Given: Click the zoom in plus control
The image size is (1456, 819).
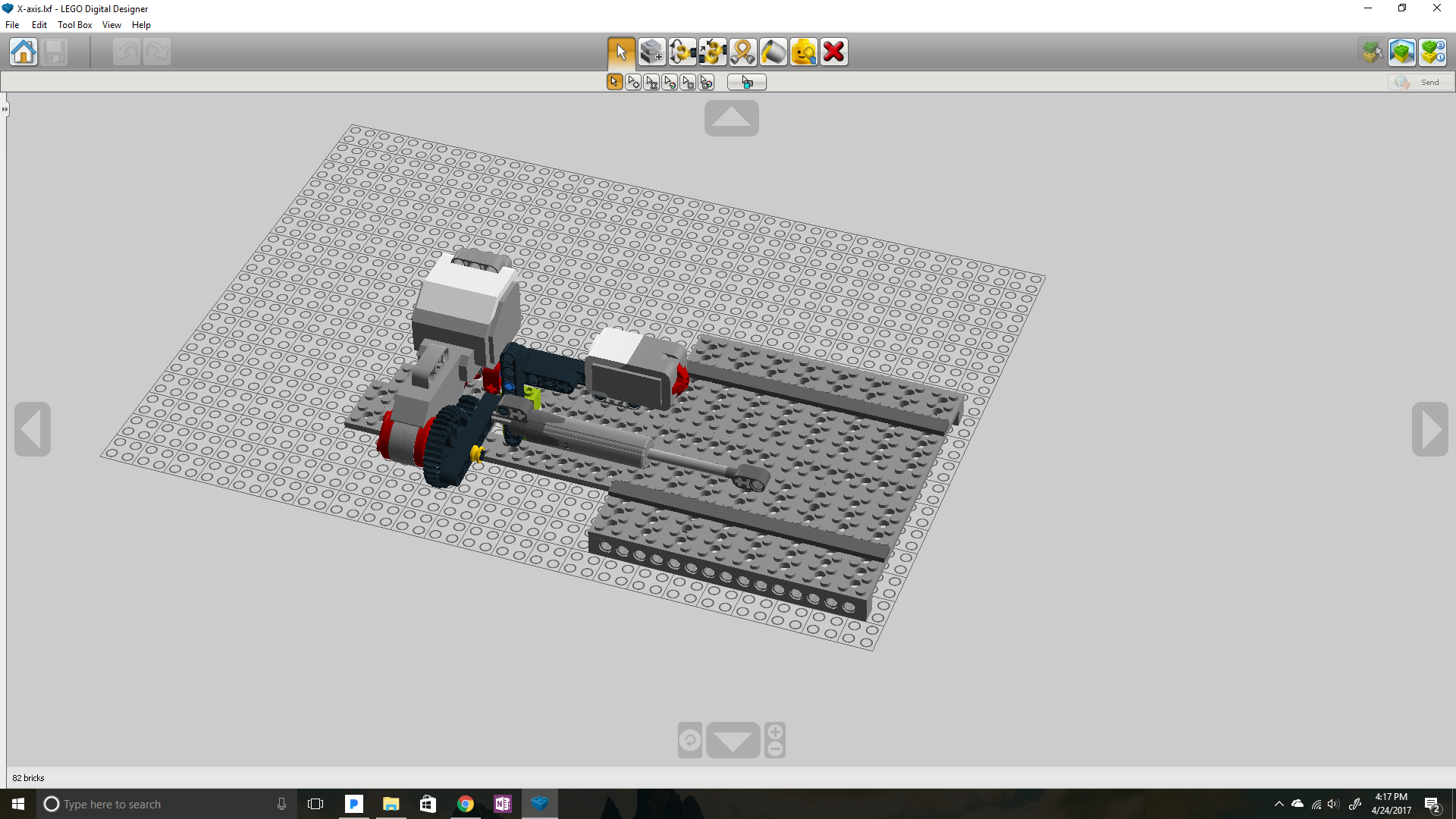Looking at the screenshot, I should click(774, 731).
